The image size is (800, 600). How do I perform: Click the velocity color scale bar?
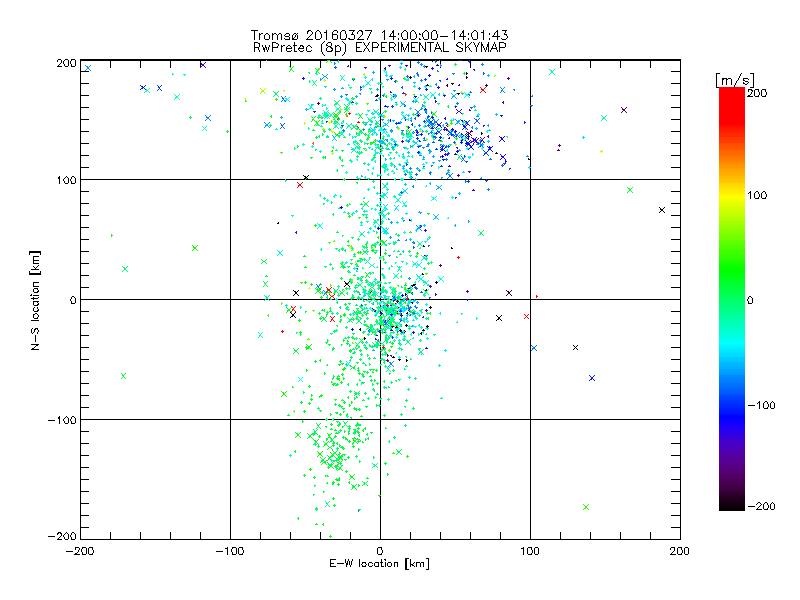tap(732, 298)
